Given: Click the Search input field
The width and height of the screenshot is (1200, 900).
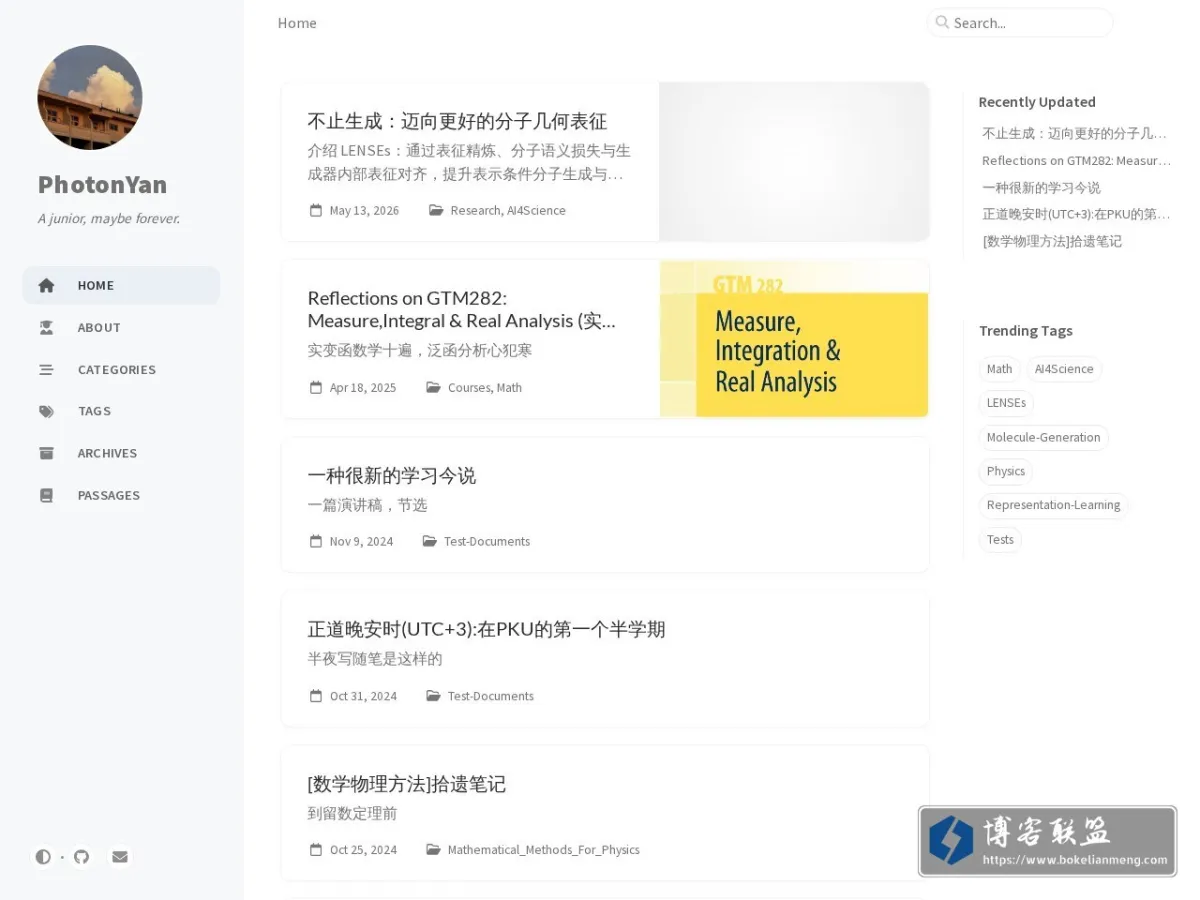Looking at the screenshot, I should tap(1020, 22).
